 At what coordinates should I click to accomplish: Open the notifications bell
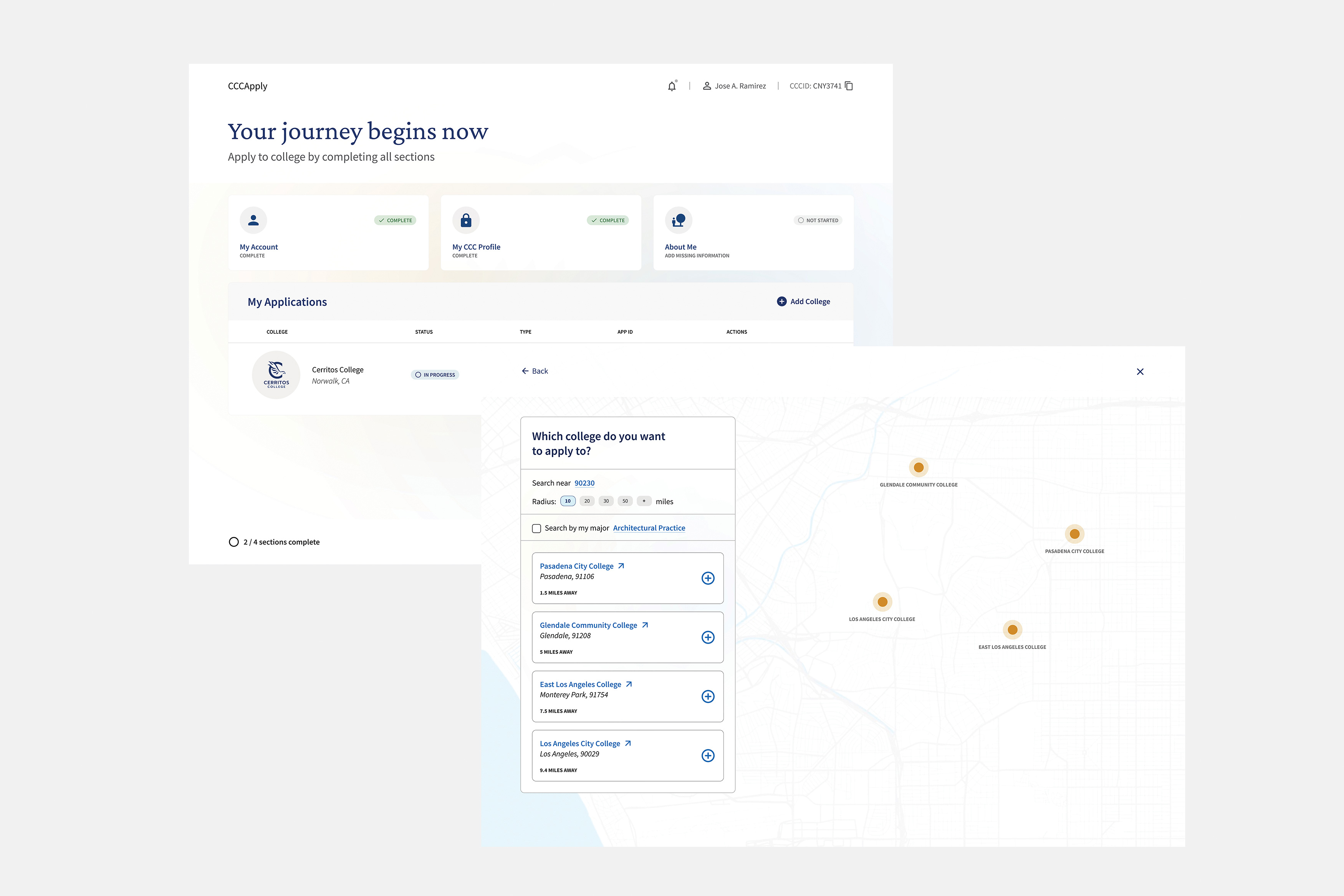[672, 86]
